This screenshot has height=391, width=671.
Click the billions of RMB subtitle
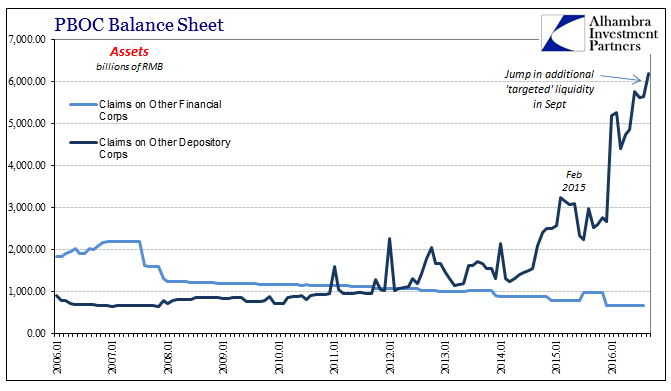point(129,67)
